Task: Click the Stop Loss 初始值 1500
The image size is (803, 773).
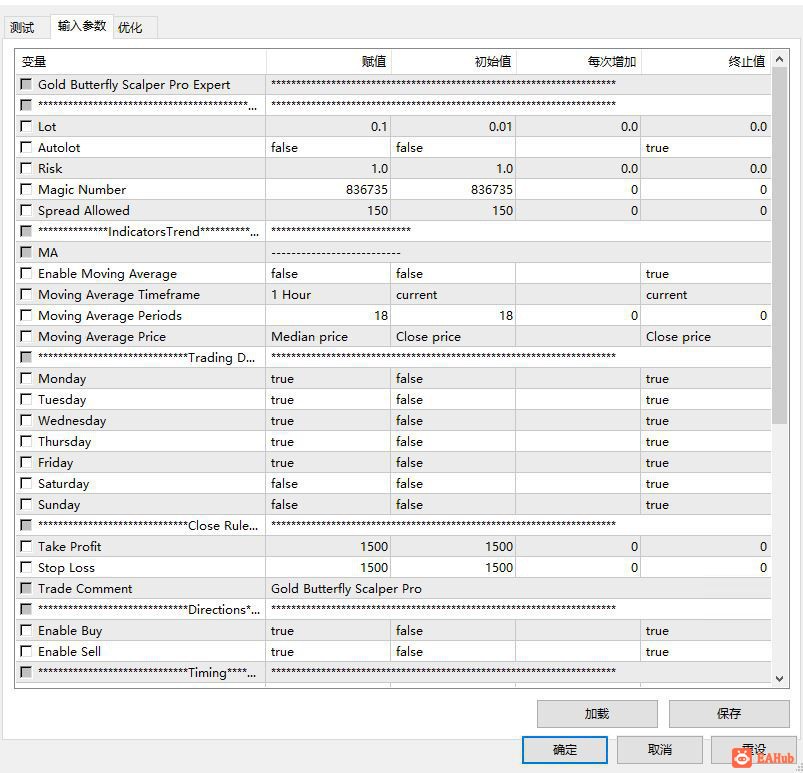Action: (x=453, y=568)
